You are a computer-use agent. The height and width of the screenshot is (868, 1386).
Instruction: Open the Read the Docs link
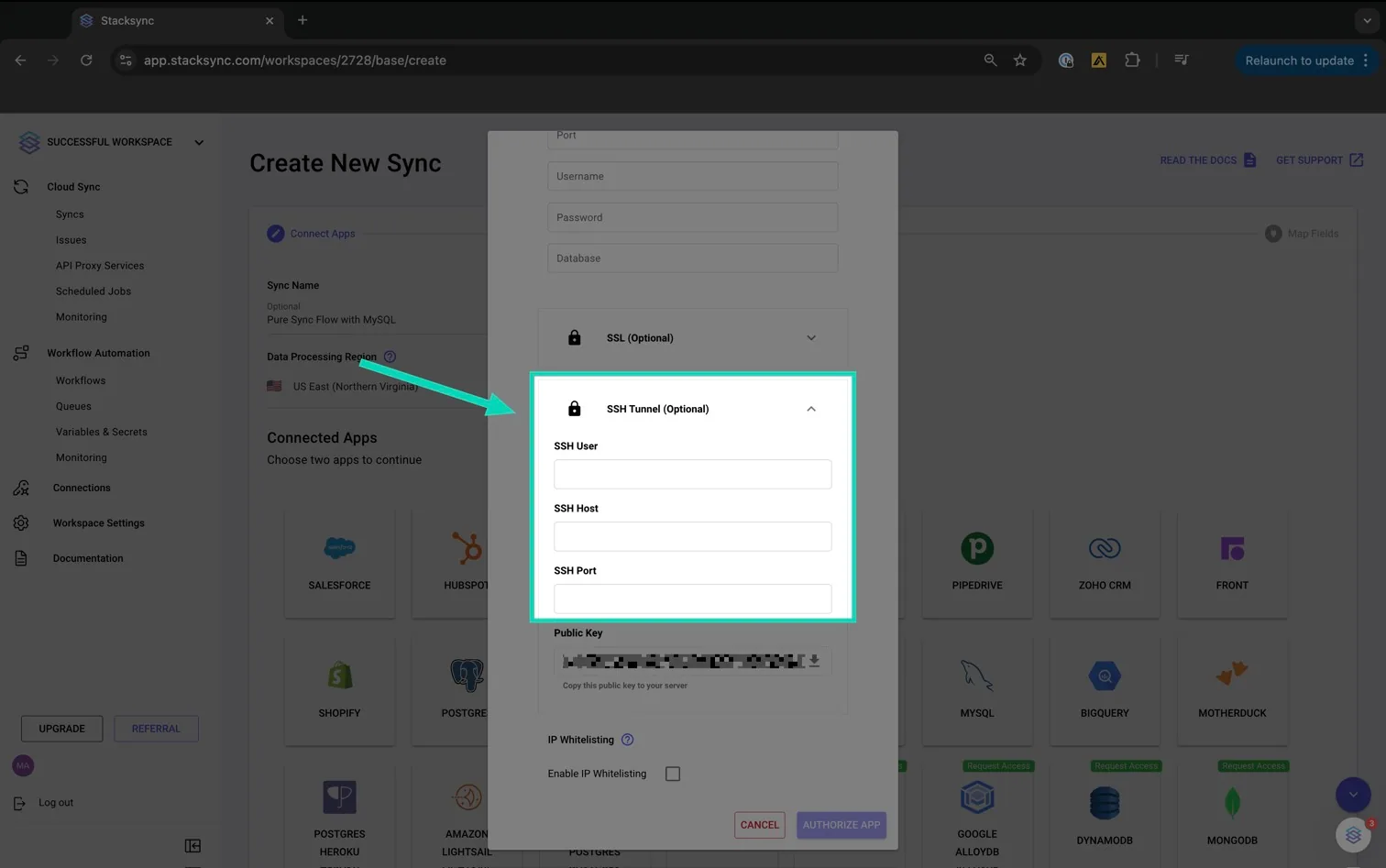(x=1208, y=160)
